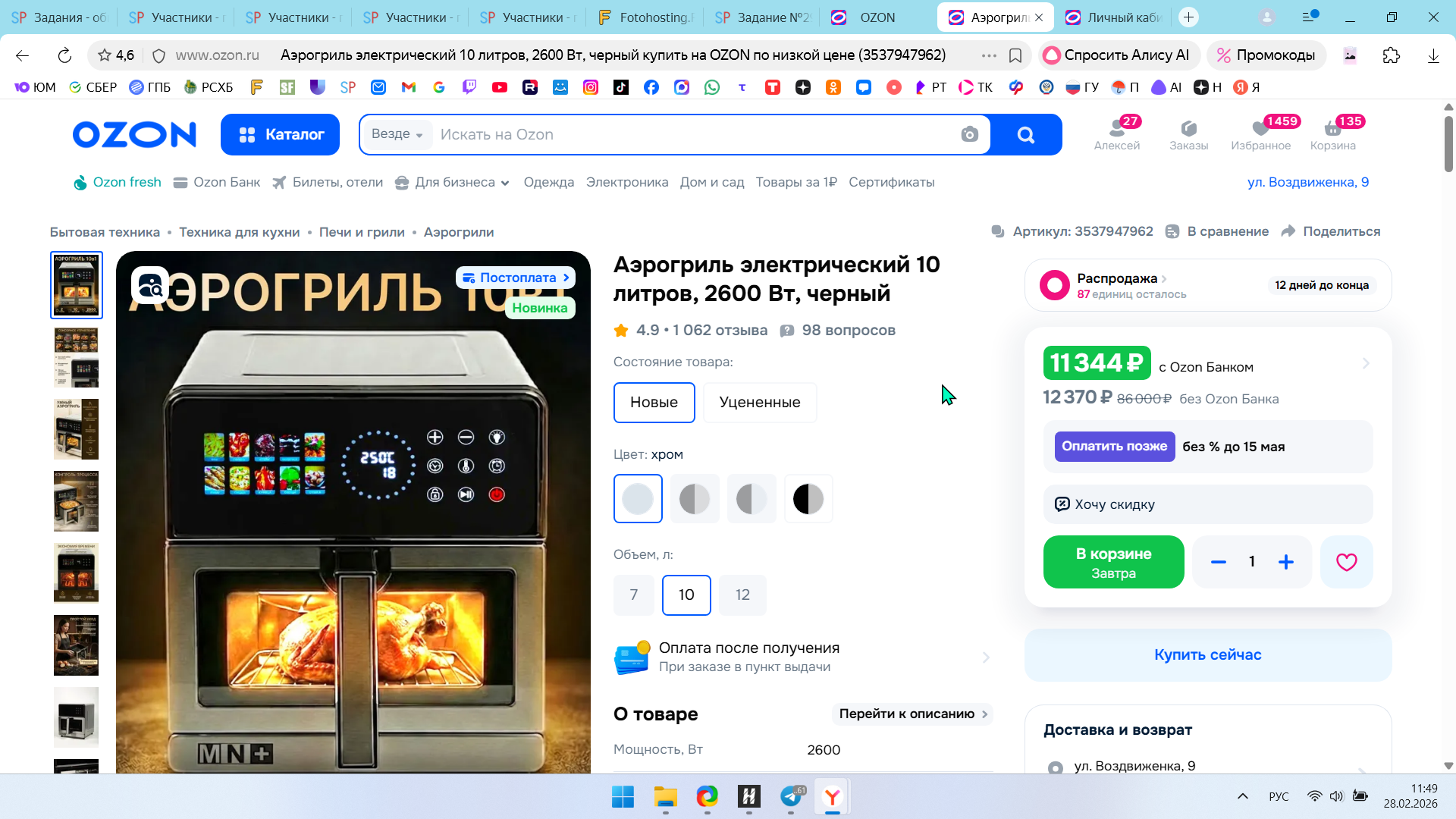The width and height of the screenshot is (1456, 819).
Task: Expand Оплата после получения details arrow
Action: click(986, 657)
